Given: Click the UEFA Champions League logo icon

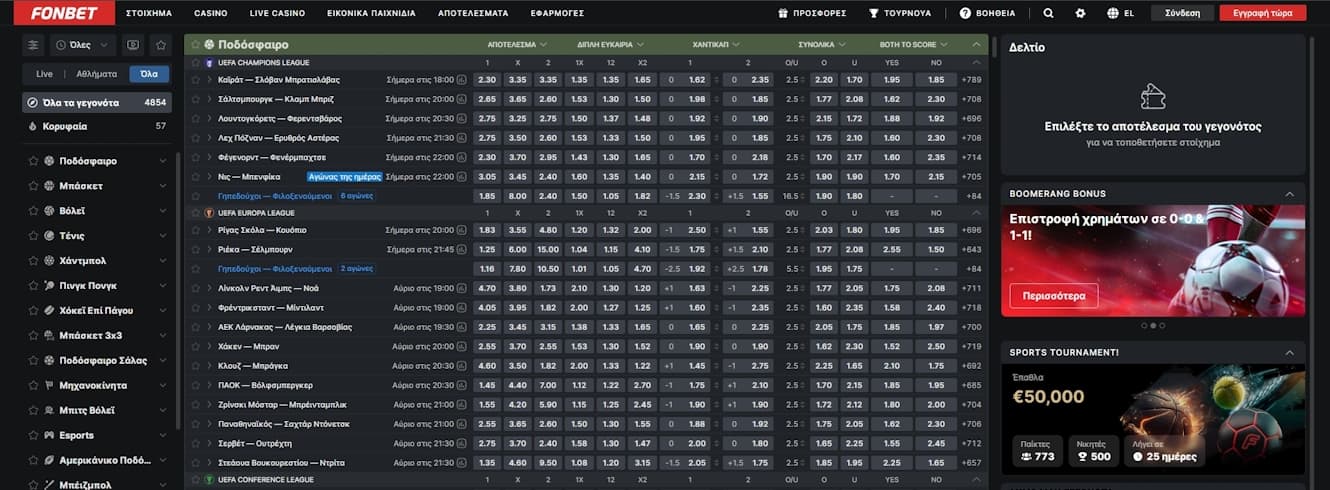Looking at the screenshot, I should click(209, 62).
